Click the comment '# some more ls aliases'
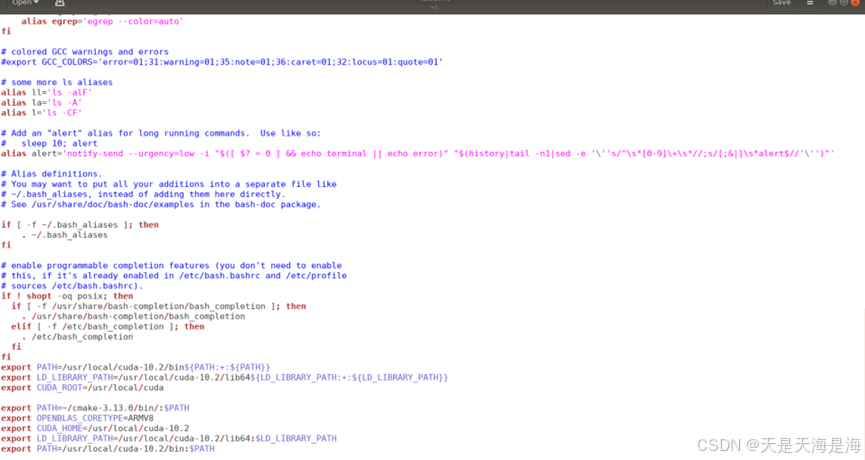The width and height of the screenshot is (865, 460). click(x=57, y=82)
